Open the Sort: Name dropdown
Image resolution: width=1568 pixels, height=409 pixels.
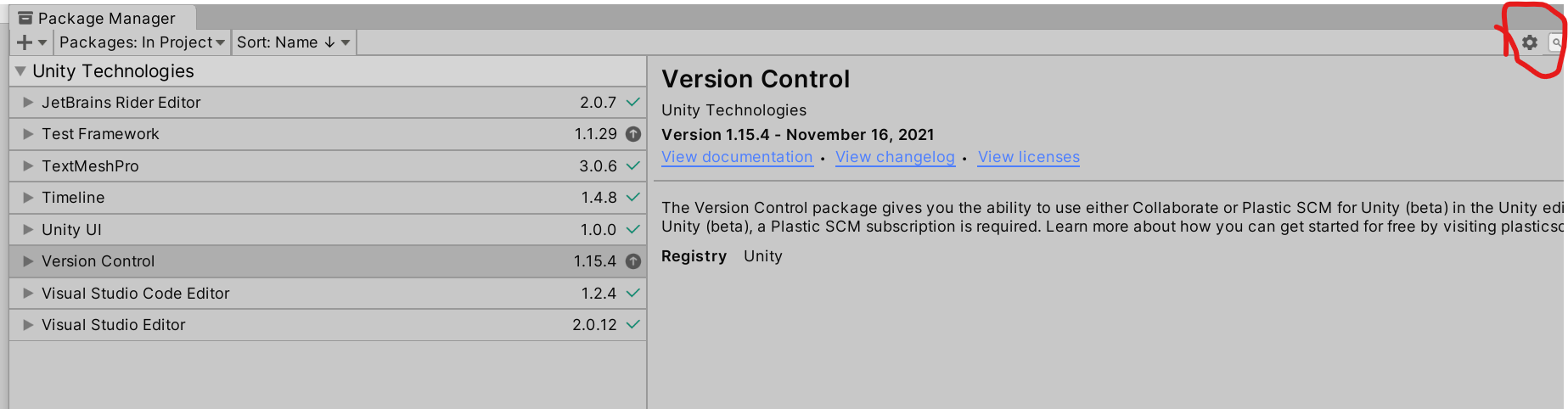(x=293, y=42)
